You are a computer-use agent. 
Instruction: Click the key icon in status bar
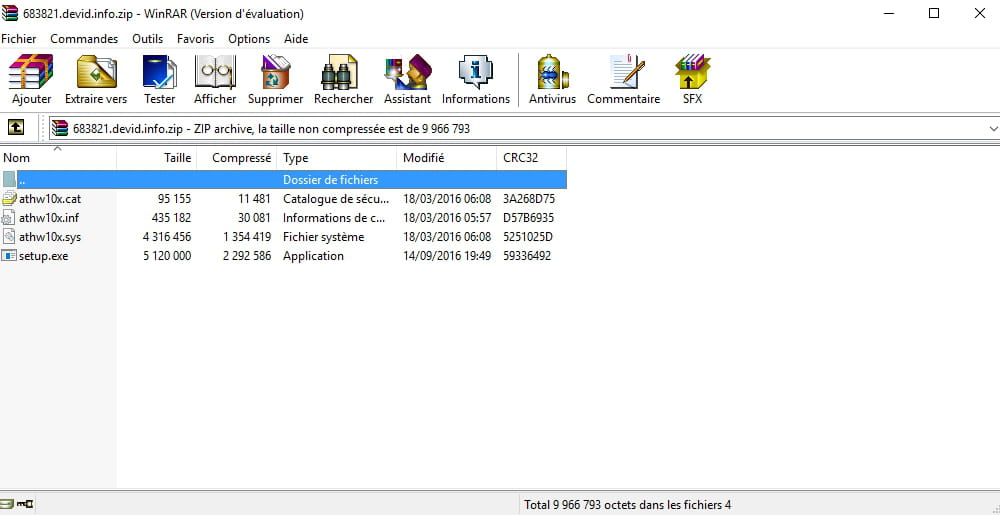point(26,505)
